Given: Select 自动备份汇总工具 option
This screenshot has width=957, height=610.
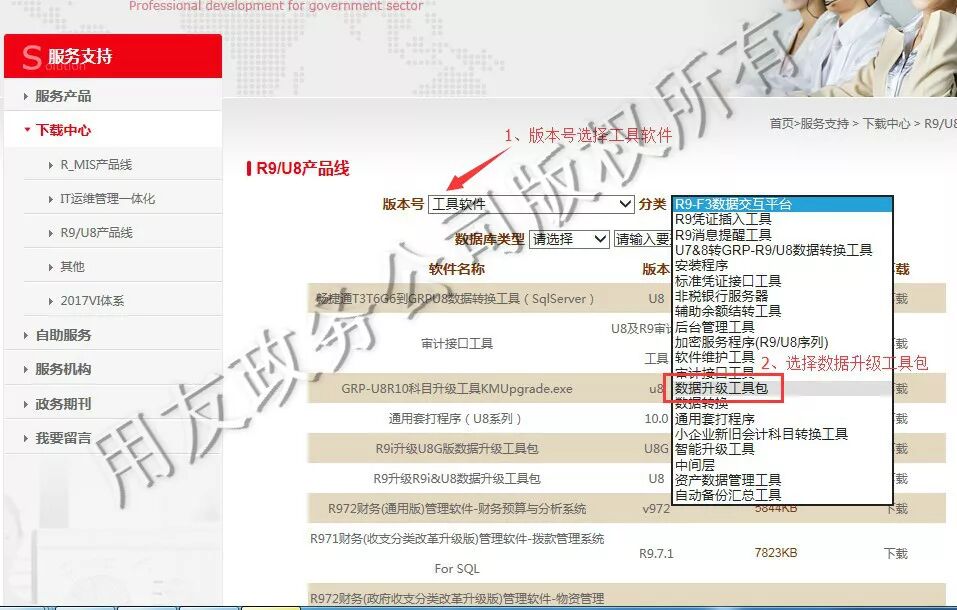Looking at the screenshot, I should [x=728, y=495].
